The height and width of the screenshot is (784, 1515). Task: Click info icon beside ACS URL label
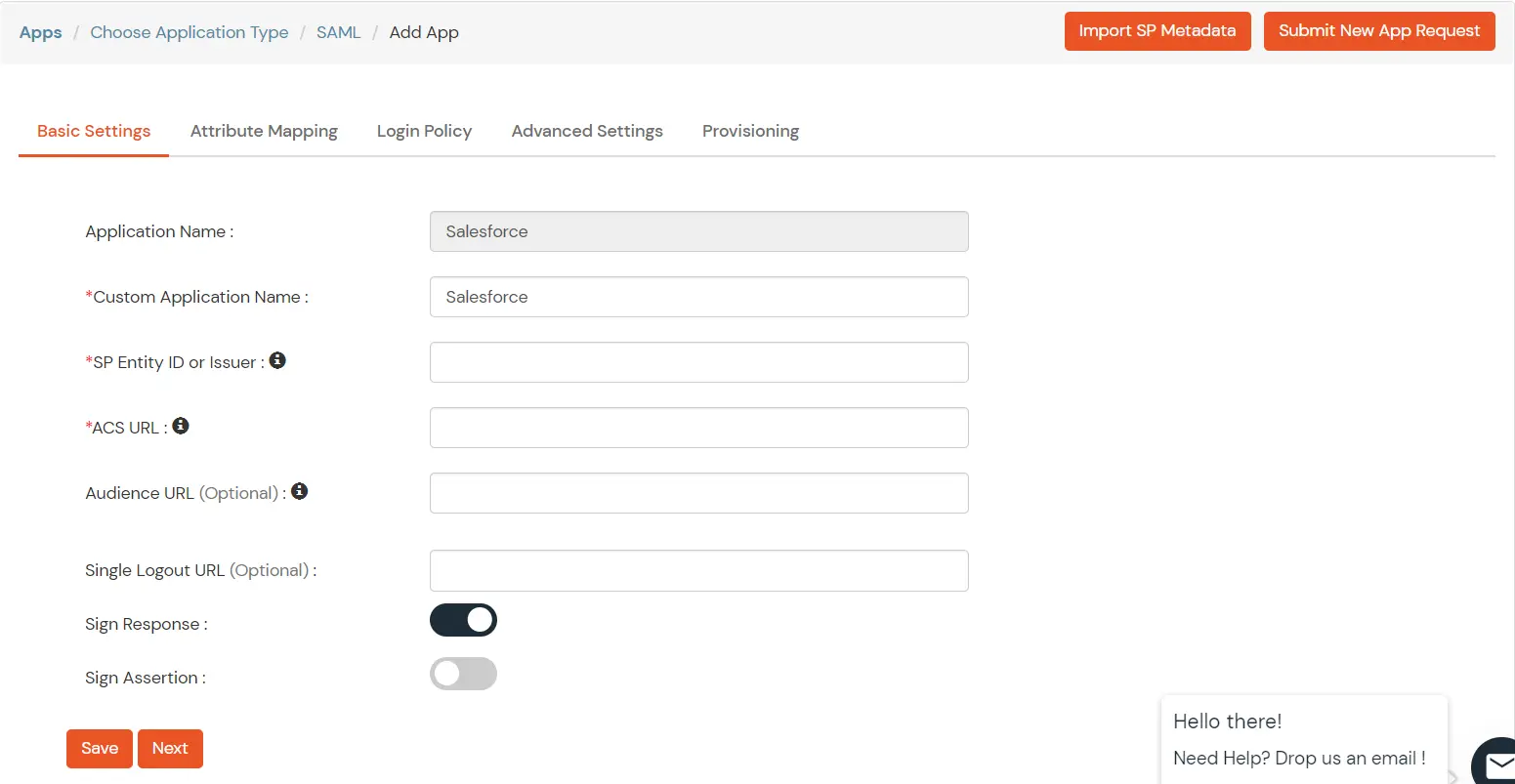181,426
